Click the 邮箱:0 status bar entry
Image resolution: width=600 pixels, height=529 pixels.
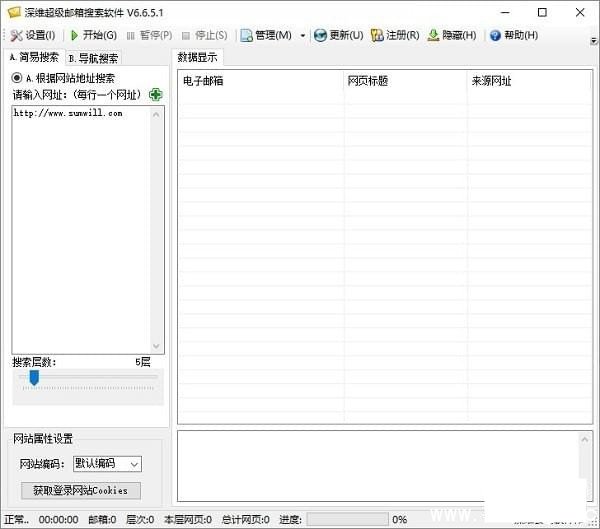pos(102,520)
